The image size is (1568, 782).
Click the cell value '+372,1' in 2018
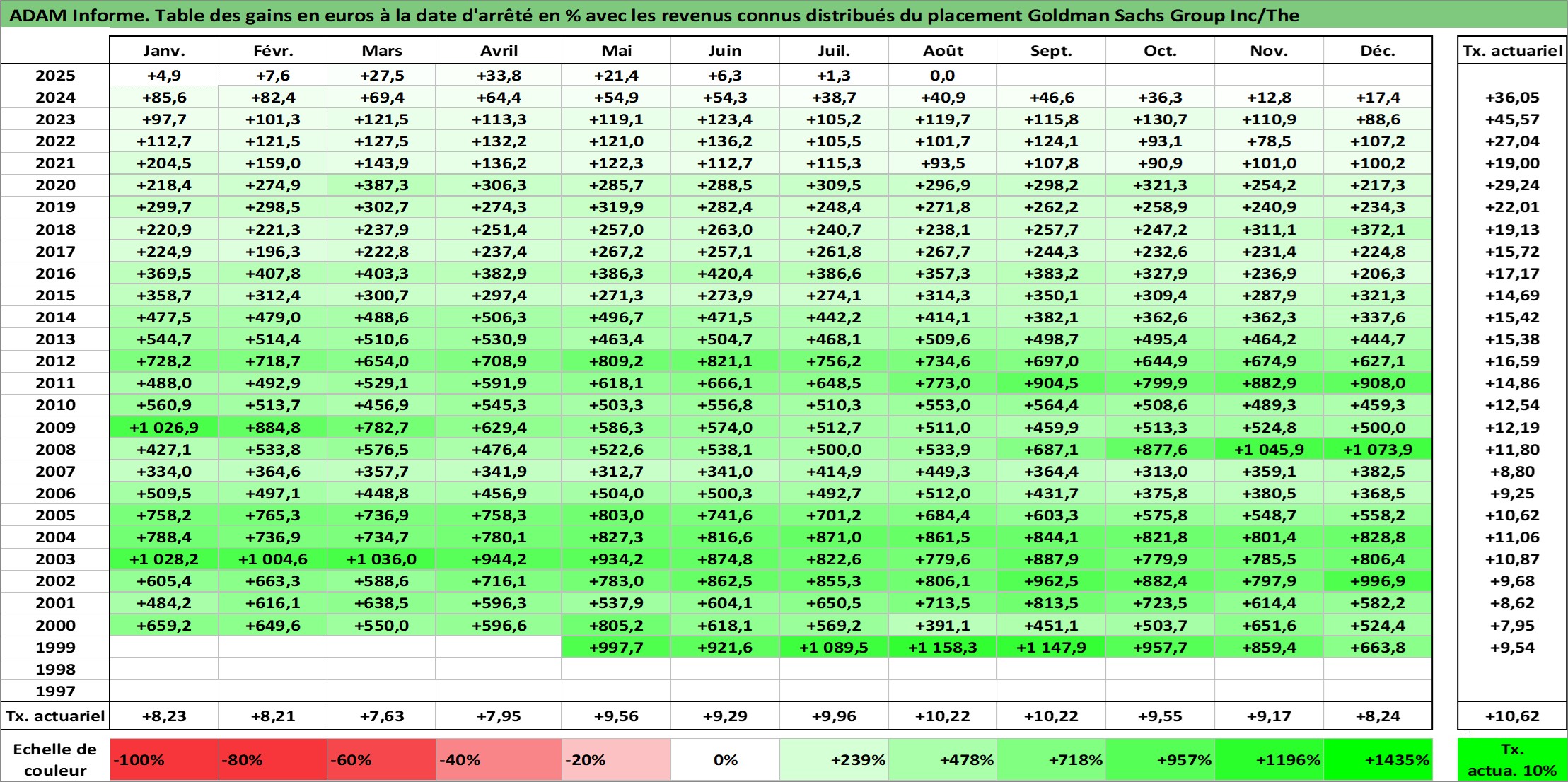[x=1378, y=229]
